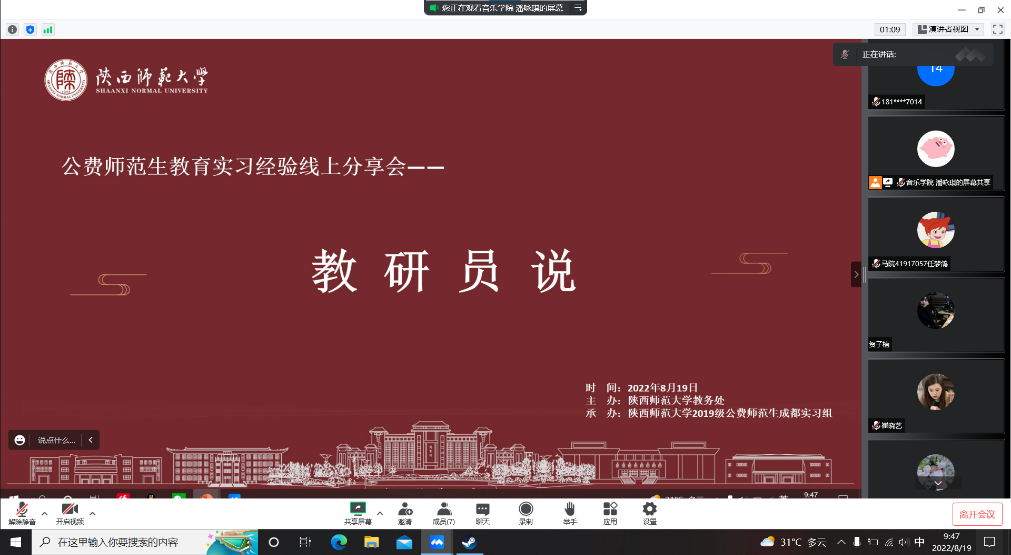This screenshot has height=555, width=1011.
Task: Select the last visible participant tile with the light avatar
Action: [936, 468]
